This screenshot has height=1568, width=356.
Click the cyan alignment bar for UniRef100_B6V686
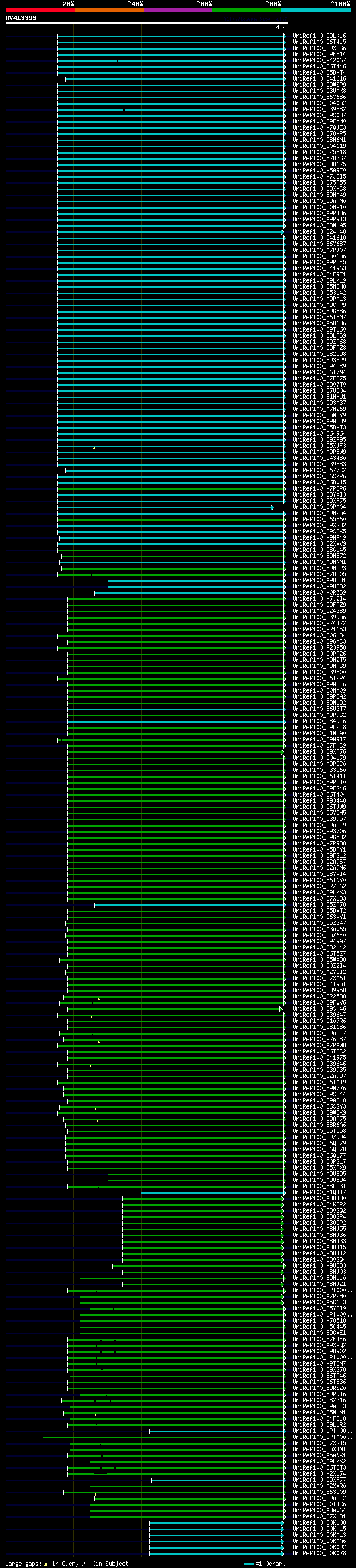(x=171, y=97)
